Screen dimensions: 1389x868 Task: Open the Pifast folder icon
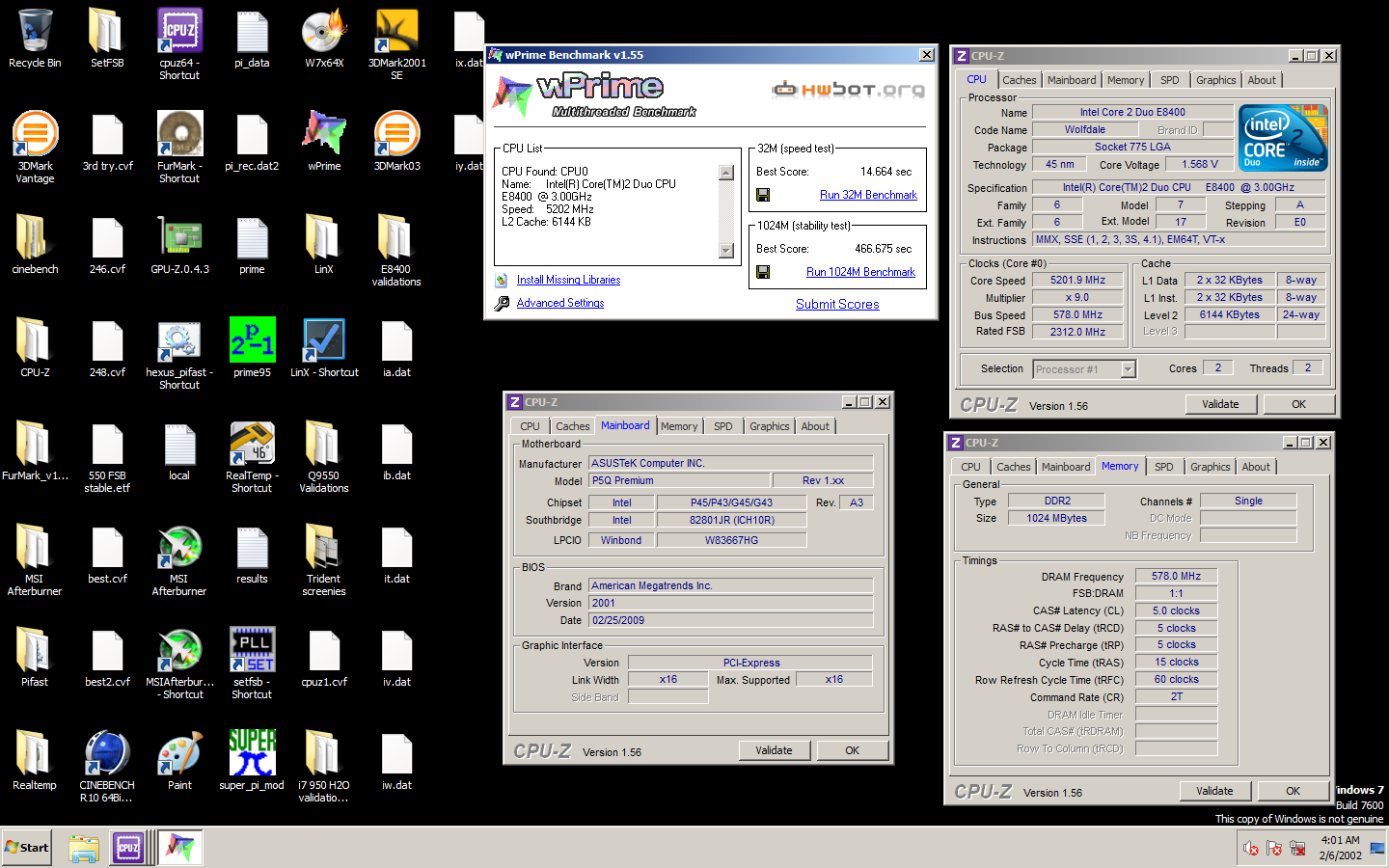(35, 658)
